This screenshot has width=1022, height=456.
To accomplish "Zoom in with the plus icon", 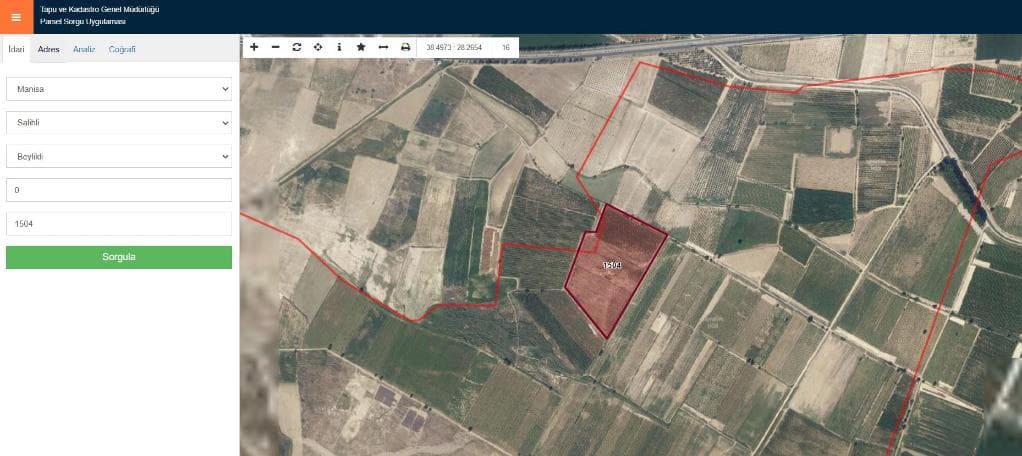I will tap(254, 47).
